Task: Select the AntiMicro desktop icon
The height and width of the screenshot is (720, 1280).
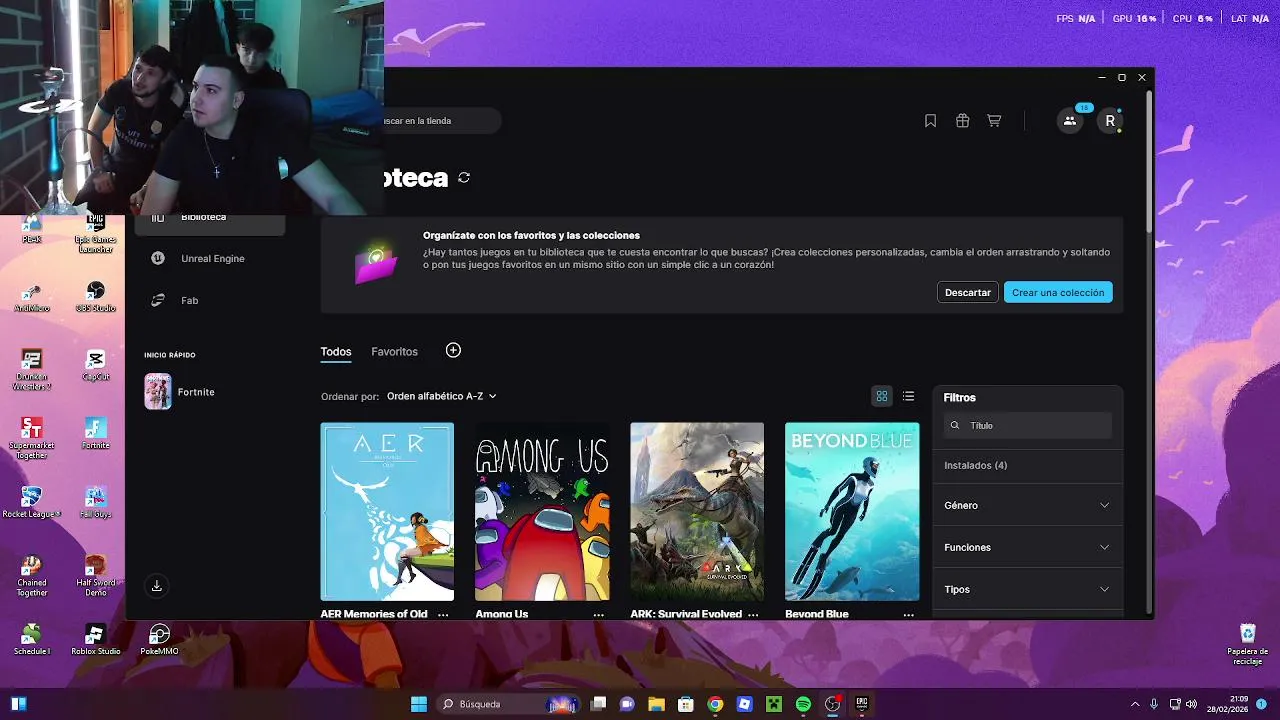Action: (31, 297)
